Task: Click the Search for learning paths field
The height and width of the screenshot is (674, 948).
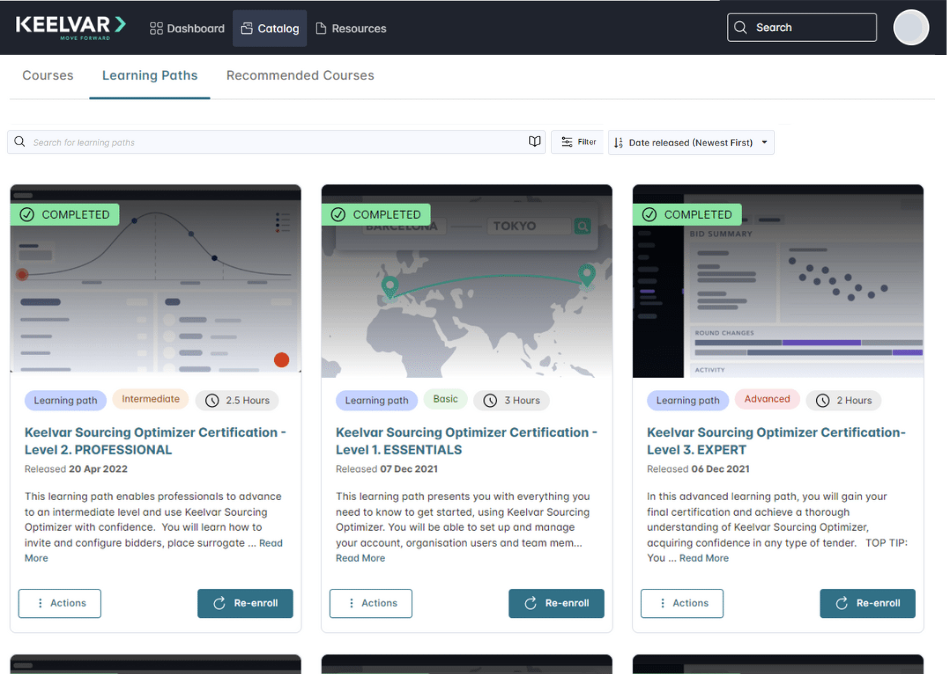Action: 276,142
